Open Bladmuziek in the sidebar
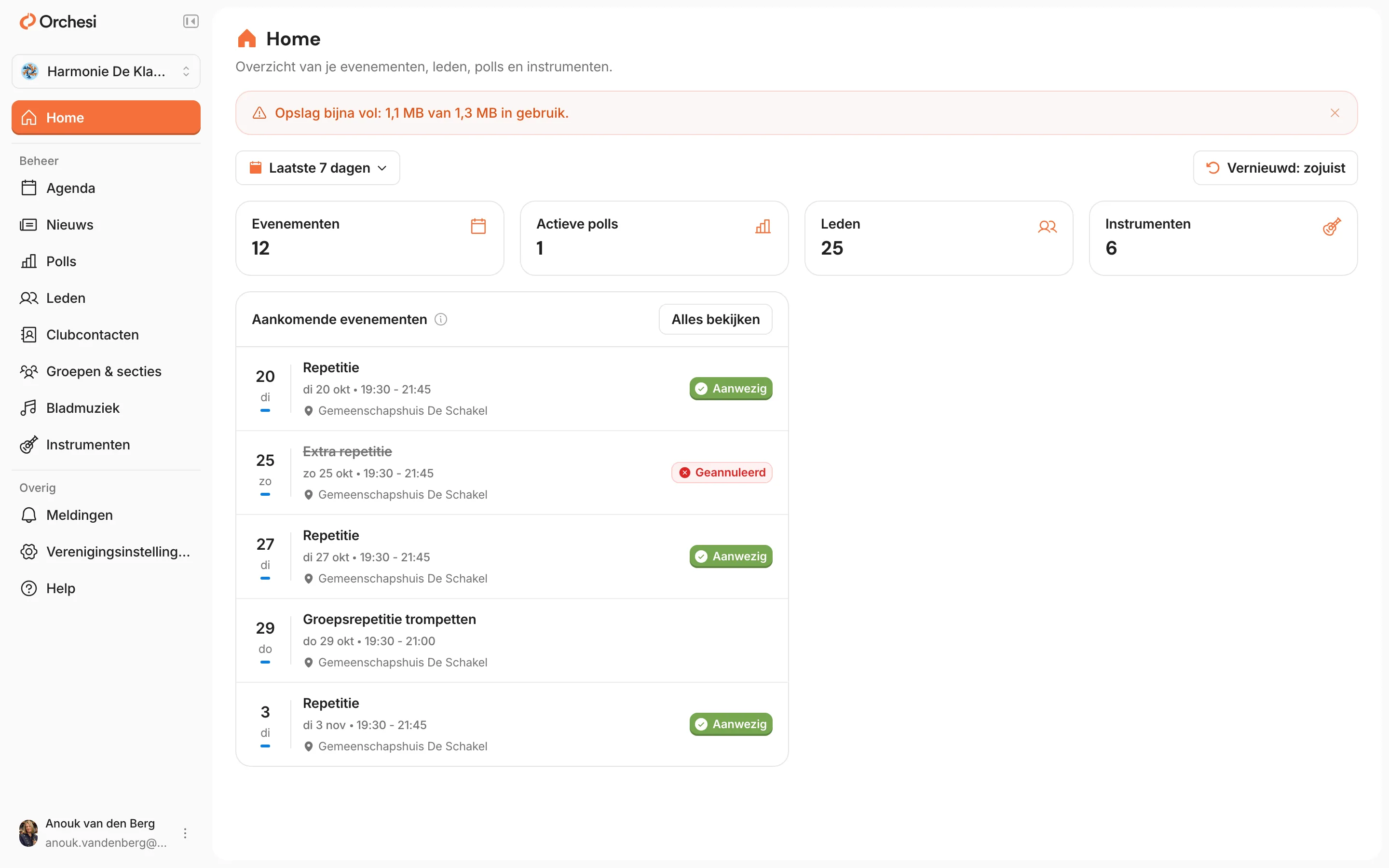 106,408
